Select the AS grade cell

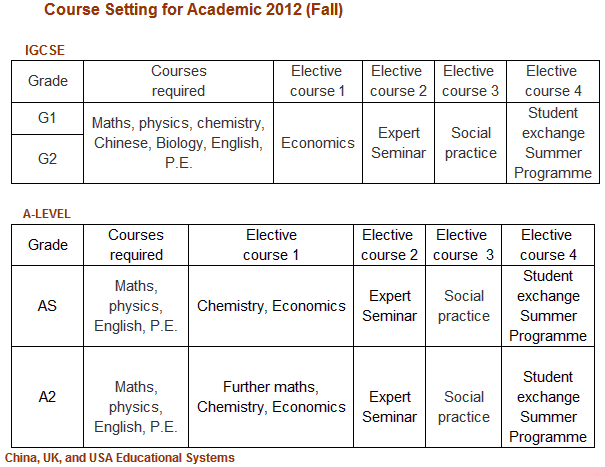pyautogui.click(x=47, y=306)
